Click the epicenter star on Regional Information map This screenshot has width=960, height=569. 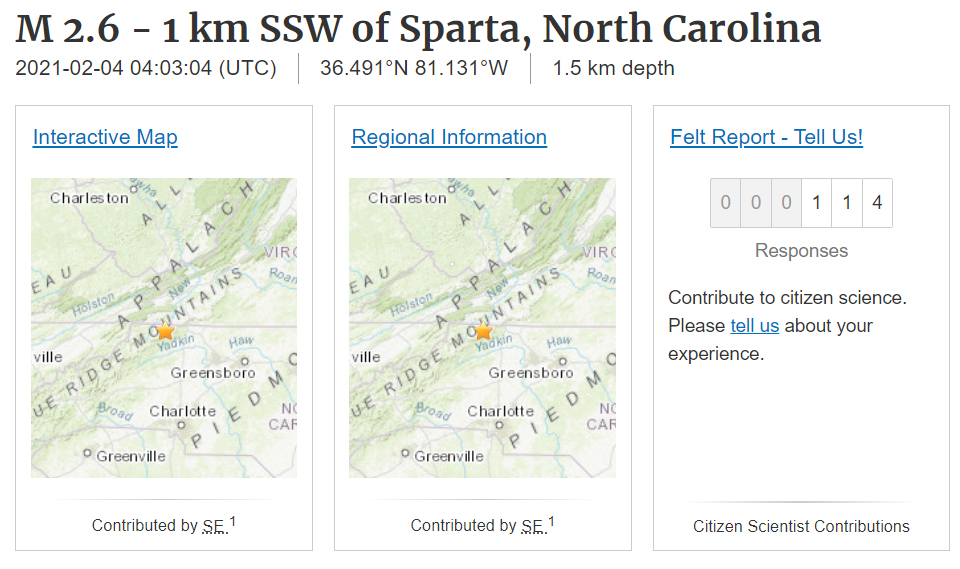pyautogui.click(x=484, y=331)
